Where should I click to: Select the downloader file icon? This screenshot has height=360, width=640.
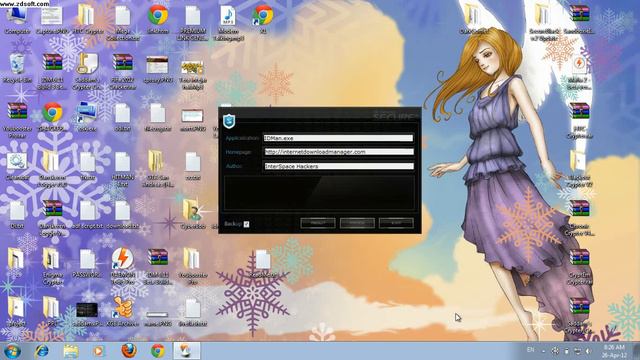click(x=122, y=211)
